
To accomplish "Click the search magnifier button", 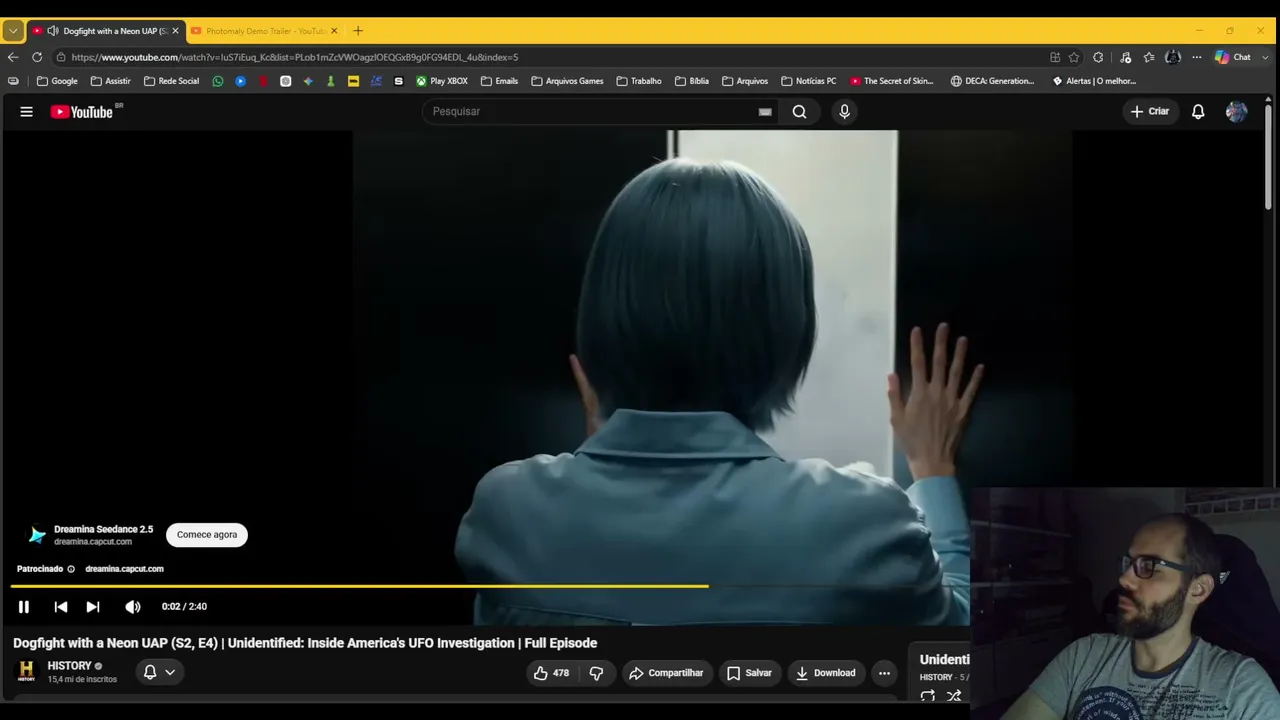I will [799, 112].
